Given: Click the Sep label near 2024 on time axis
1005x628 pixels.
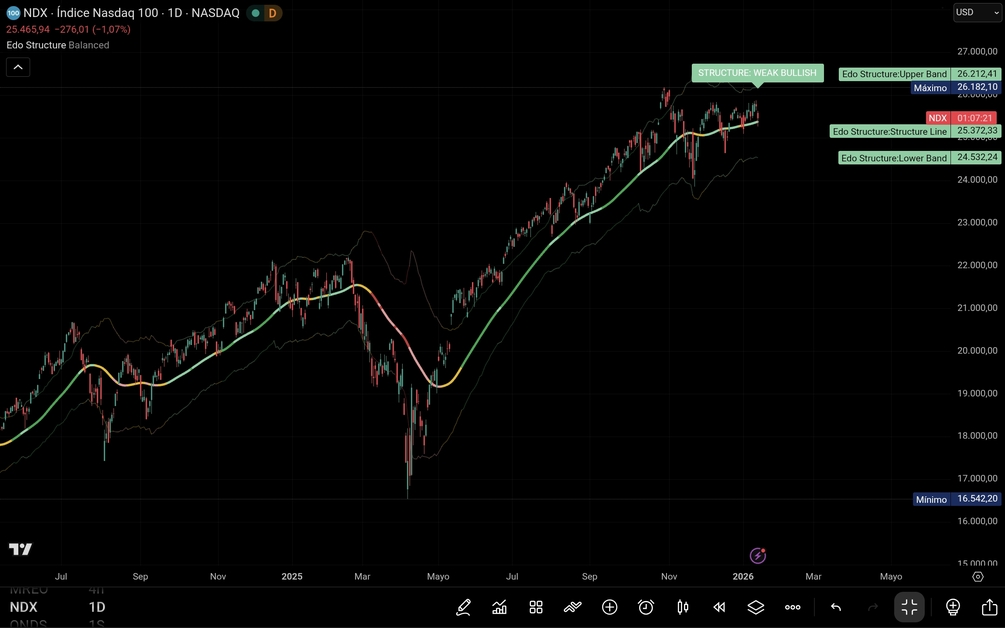Looking at the screenshot, I should (140, 577).
